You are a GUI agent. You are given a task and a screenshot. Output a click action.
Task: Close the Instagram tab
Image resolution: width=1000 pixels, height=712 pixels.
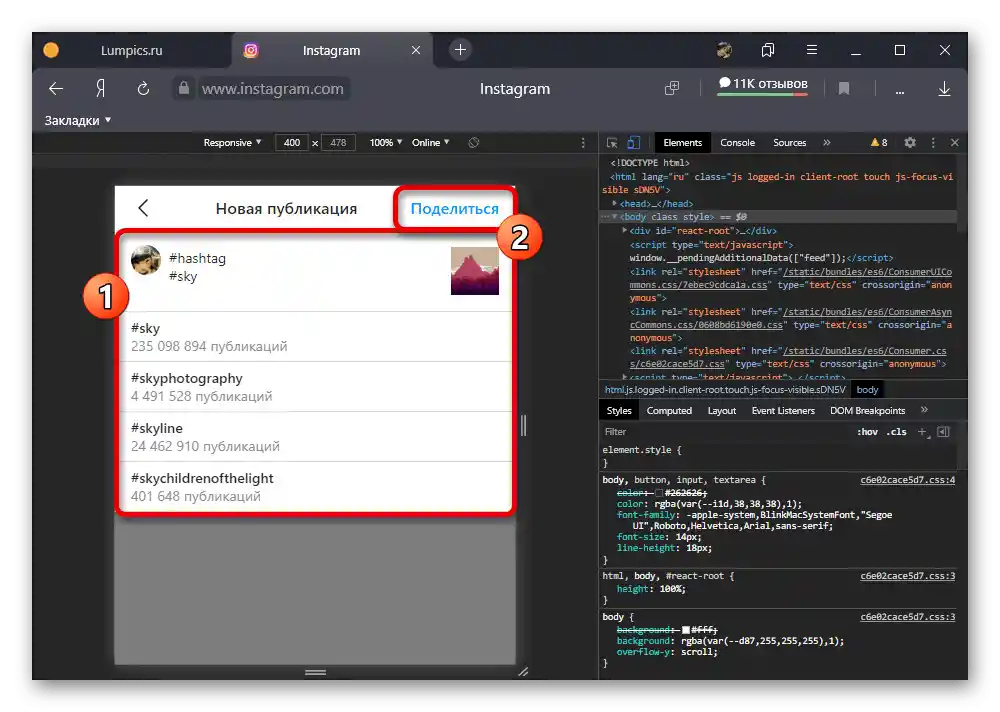coord(416,50)
